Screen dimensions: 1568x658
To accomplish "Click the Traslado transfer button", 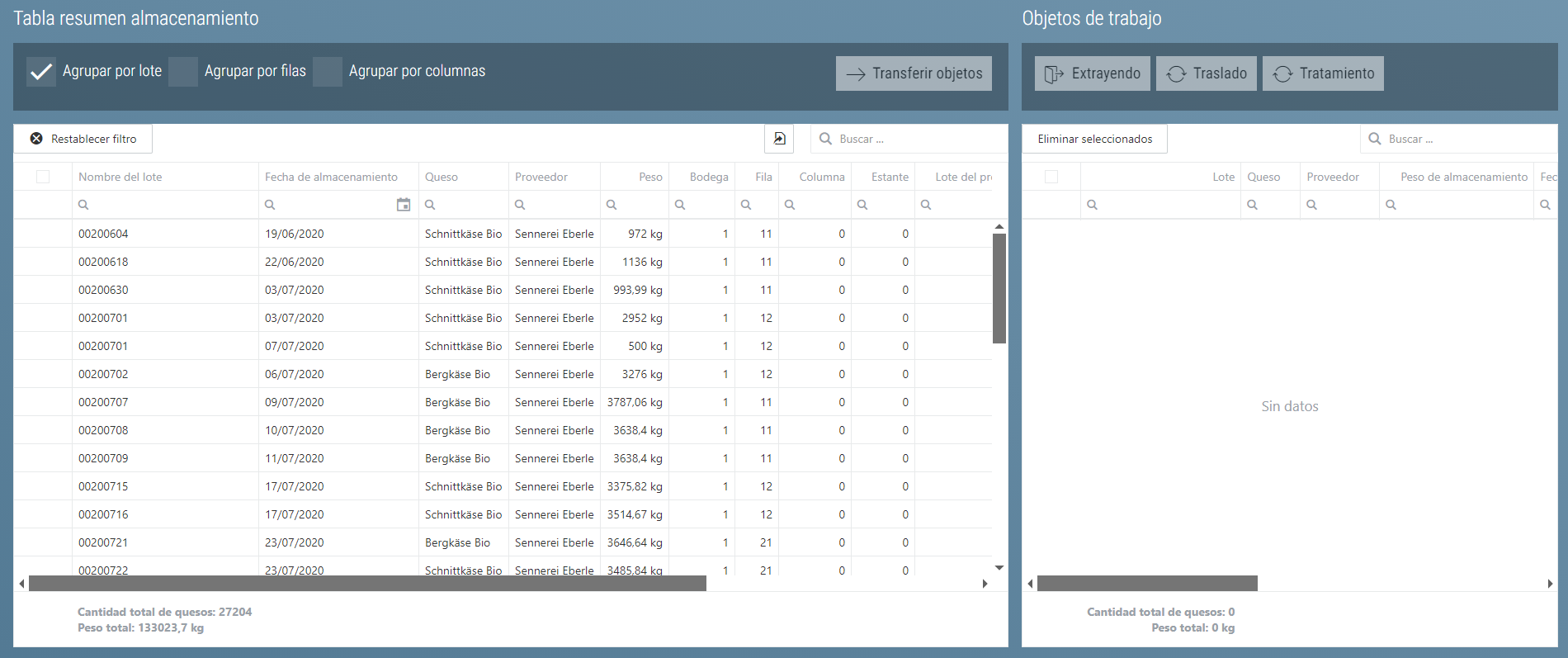I will click(x=1207, y=73).
